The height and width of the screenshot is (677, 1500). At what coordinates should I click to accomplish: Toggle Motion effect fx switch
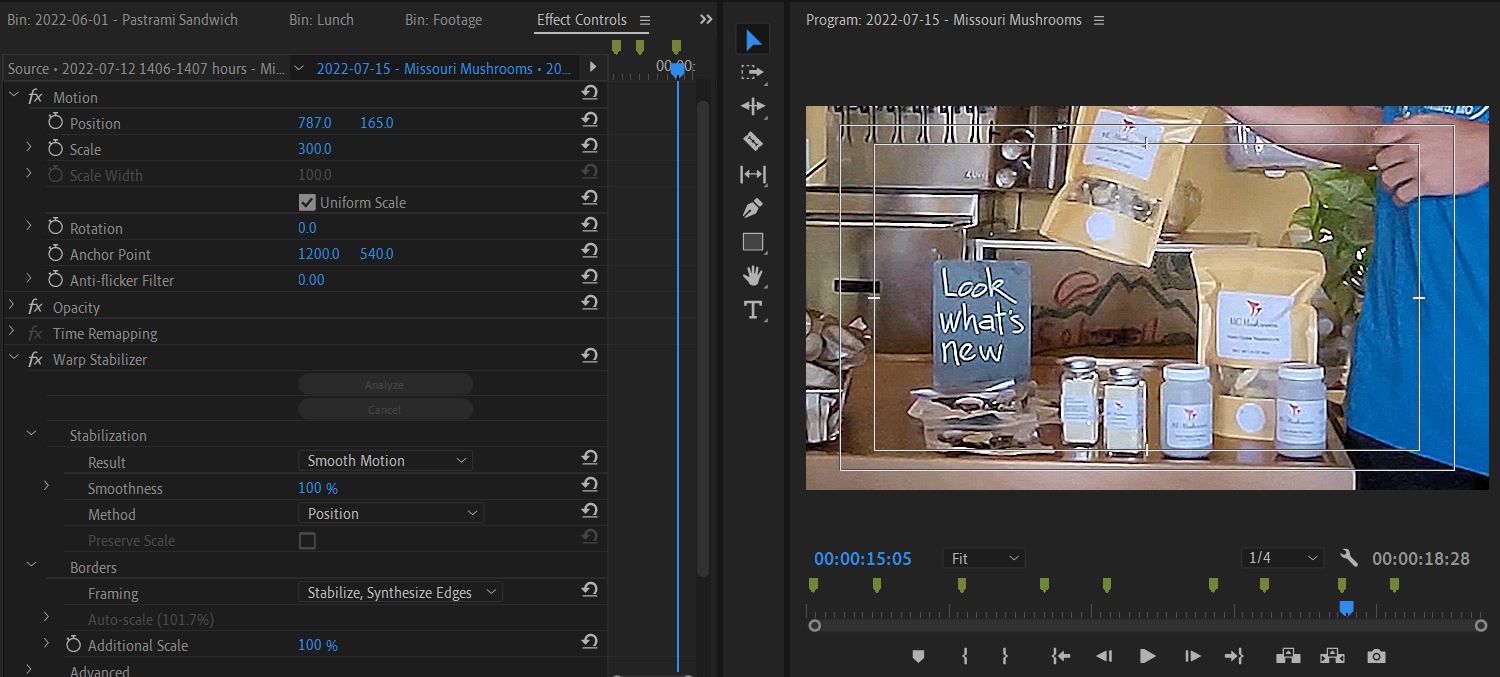pyautogui.click(x=35, y=97)
